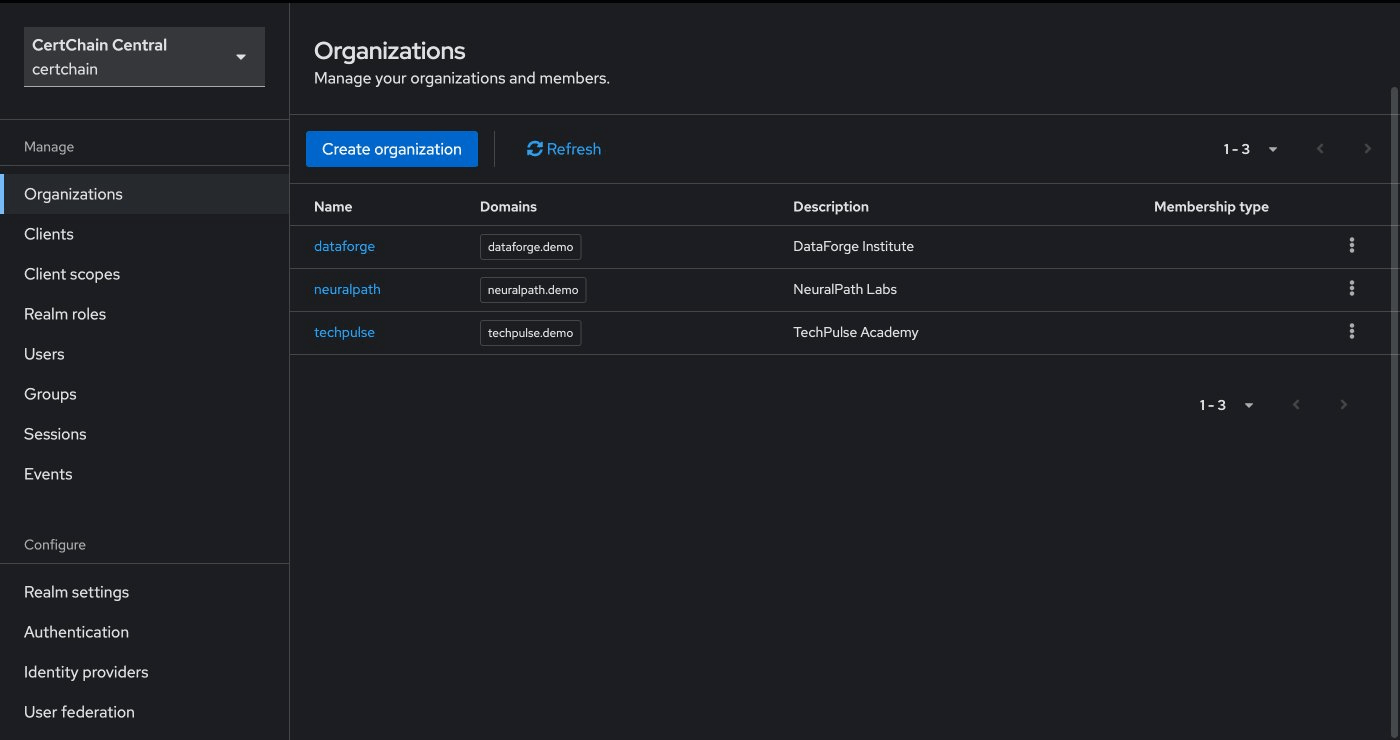The image size is (1400, 740).
Task: Click the next page arrow in bottom pagination
Action: click(1344, 404)
